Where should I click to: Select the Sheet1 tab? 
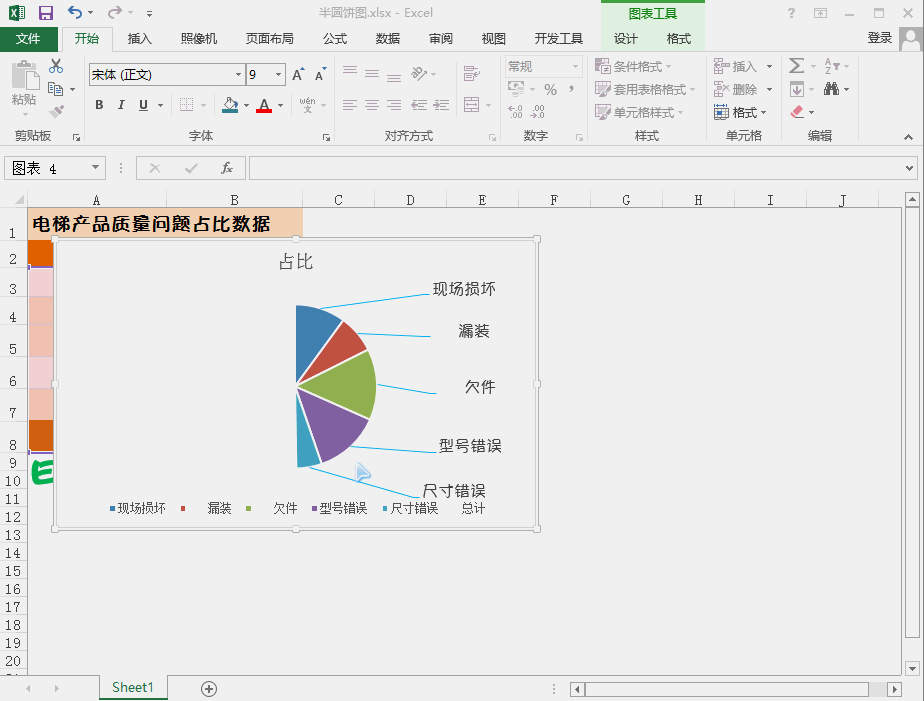133,687
